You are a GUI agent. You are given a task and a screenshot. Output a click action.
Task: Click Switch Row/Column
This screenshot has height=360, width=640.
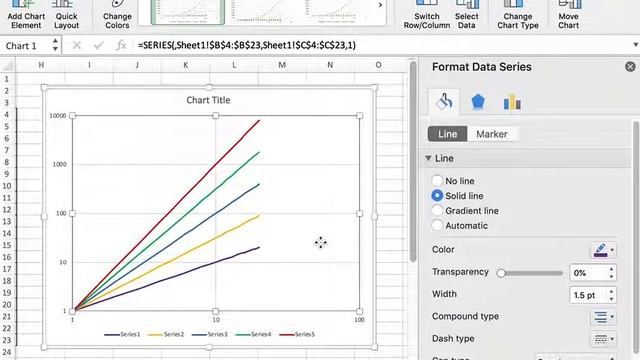(427, 15)
